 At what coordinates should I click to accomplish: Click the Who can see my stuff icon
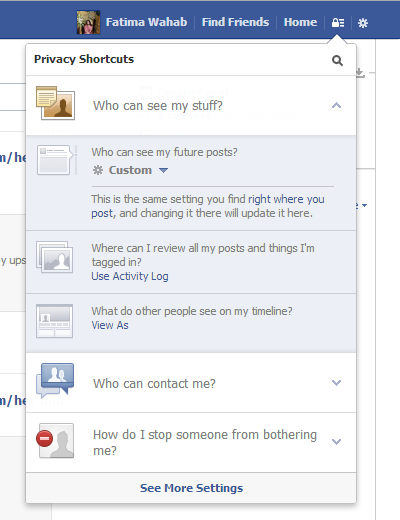[x=55, y=103]
